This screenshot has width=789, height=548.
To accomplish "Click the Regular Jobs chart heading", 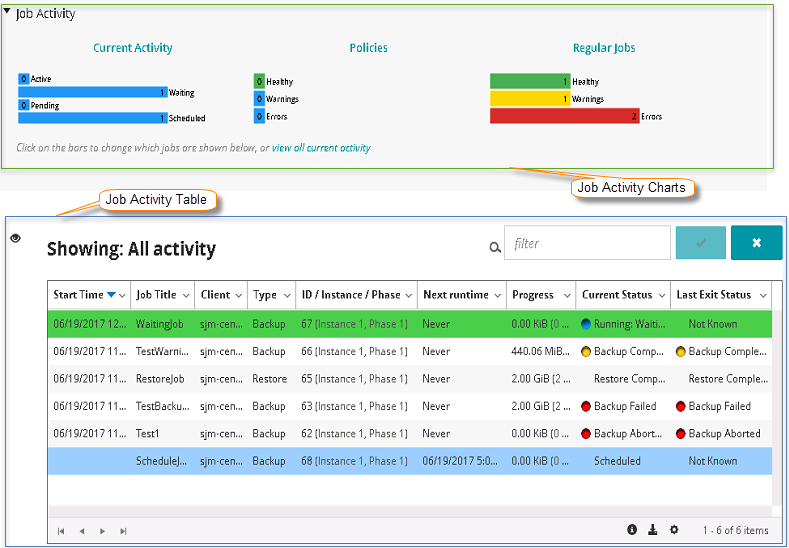I will coord(604,48).
